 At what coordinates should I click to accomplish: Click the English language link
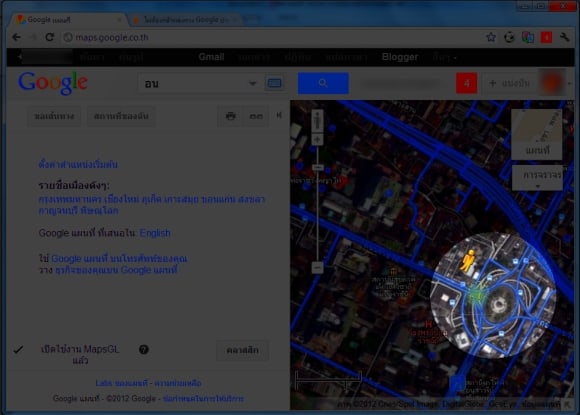click(x=155, y=233)
